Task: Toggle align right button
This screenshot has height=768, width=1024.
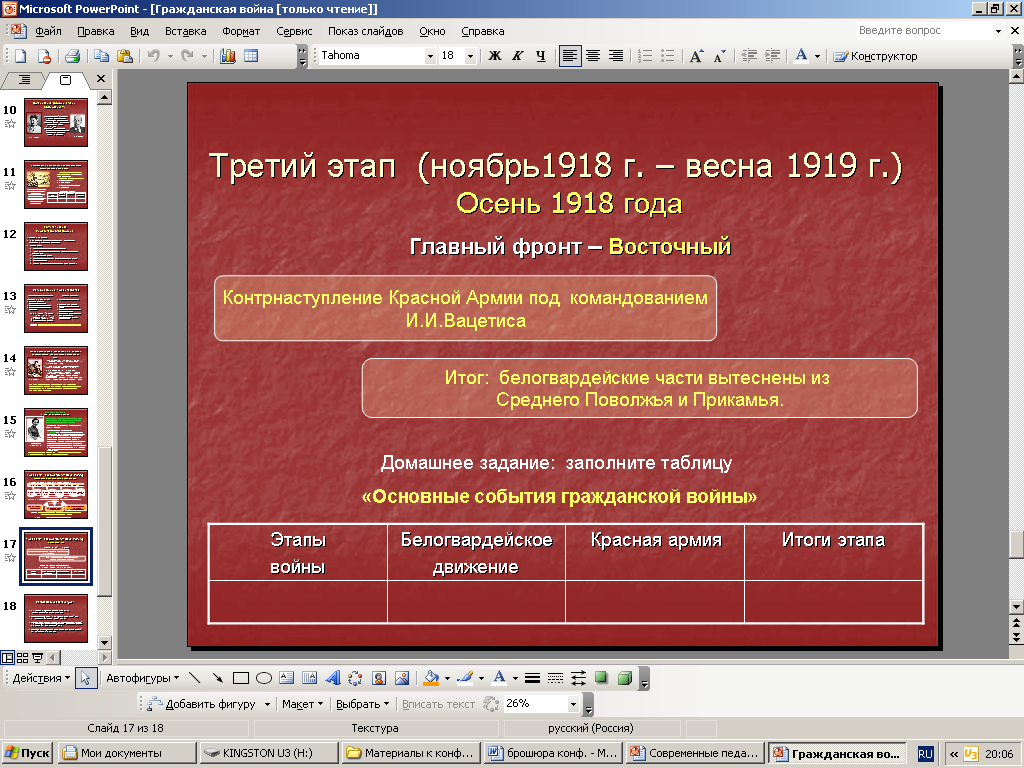Action: (616, 56)
